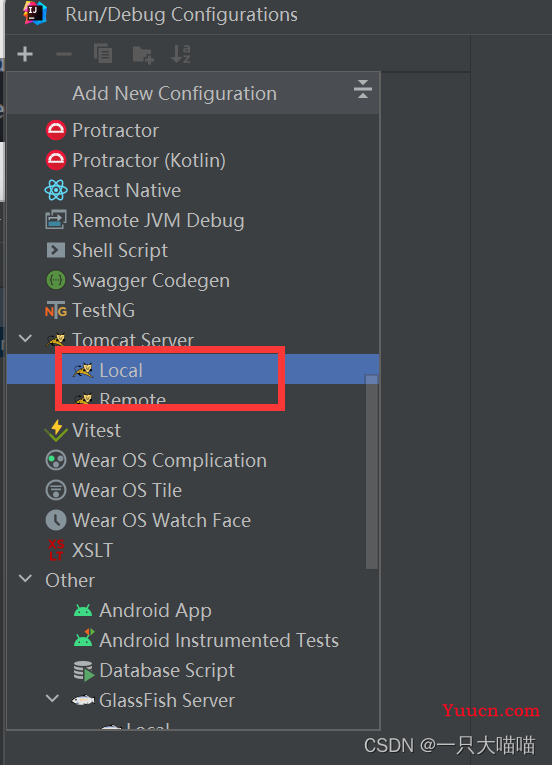The height and width of the screenshot is (765, 552).
Task: Click the sort alphabetically toolbar icon
Action: tap(181, 54)
